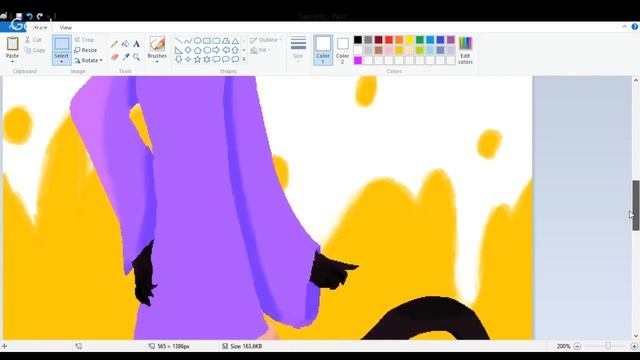Screen dimensions: 640x360
Task: Choose the Triangle shape
Action: tap(236, 41)
